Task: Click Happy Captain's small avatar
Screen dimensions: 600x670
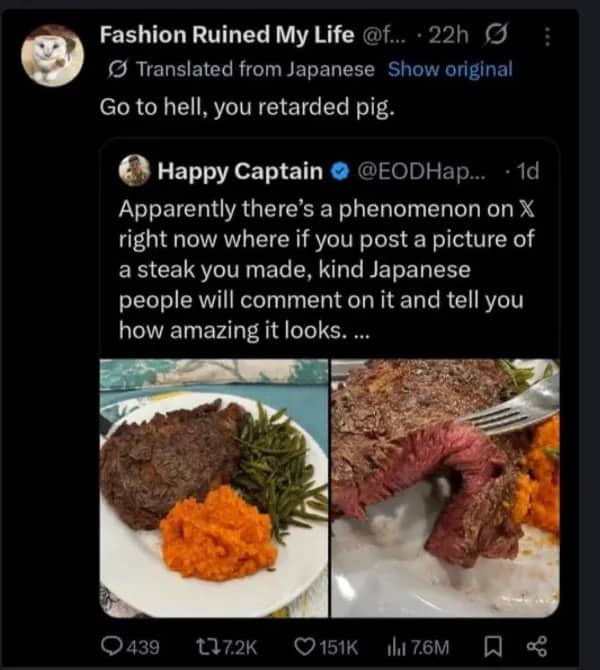Action: point(133,171)
